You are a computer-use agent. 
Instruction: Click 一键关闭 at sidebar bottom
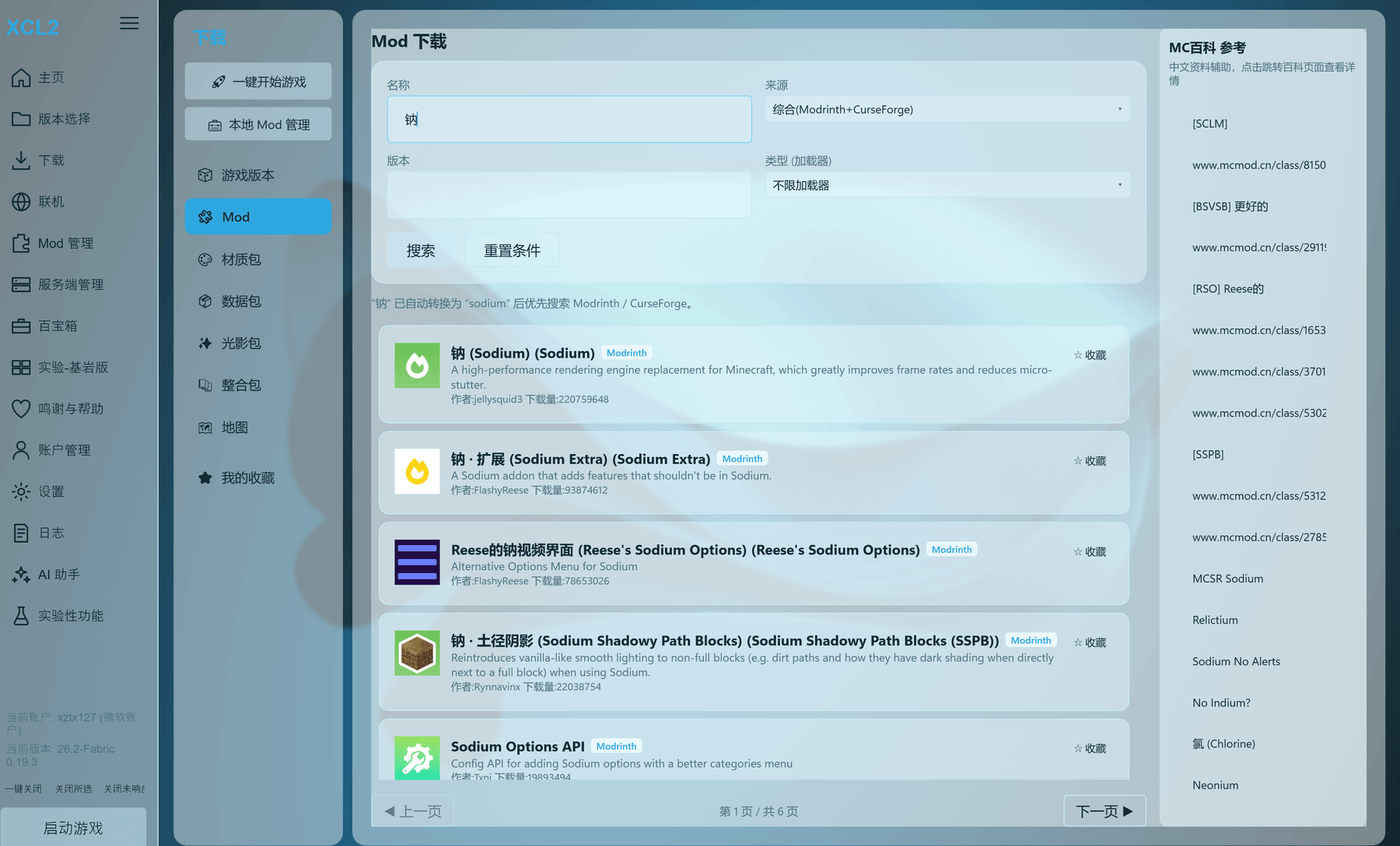(23, 788)
